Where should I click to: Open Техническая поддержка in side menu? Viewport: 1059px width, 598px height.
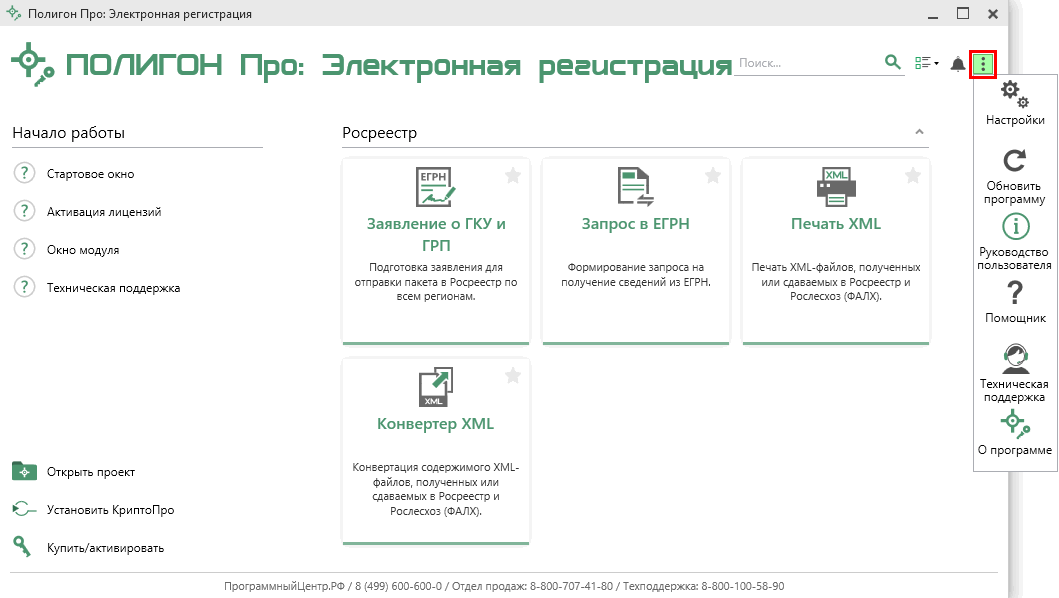click(1015, 373)
